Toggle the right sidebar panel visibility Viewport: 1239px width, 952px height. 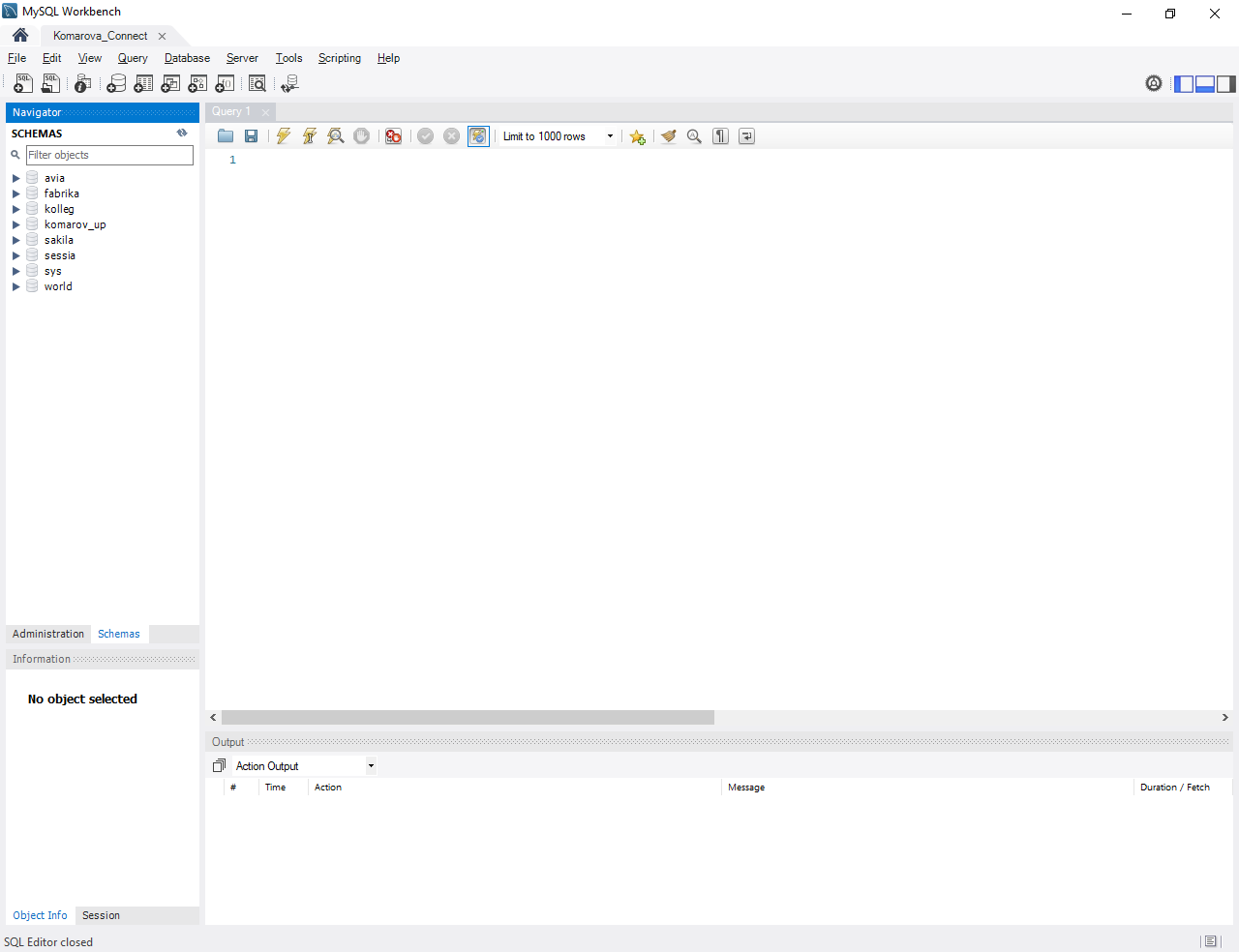pos(1226,84)
